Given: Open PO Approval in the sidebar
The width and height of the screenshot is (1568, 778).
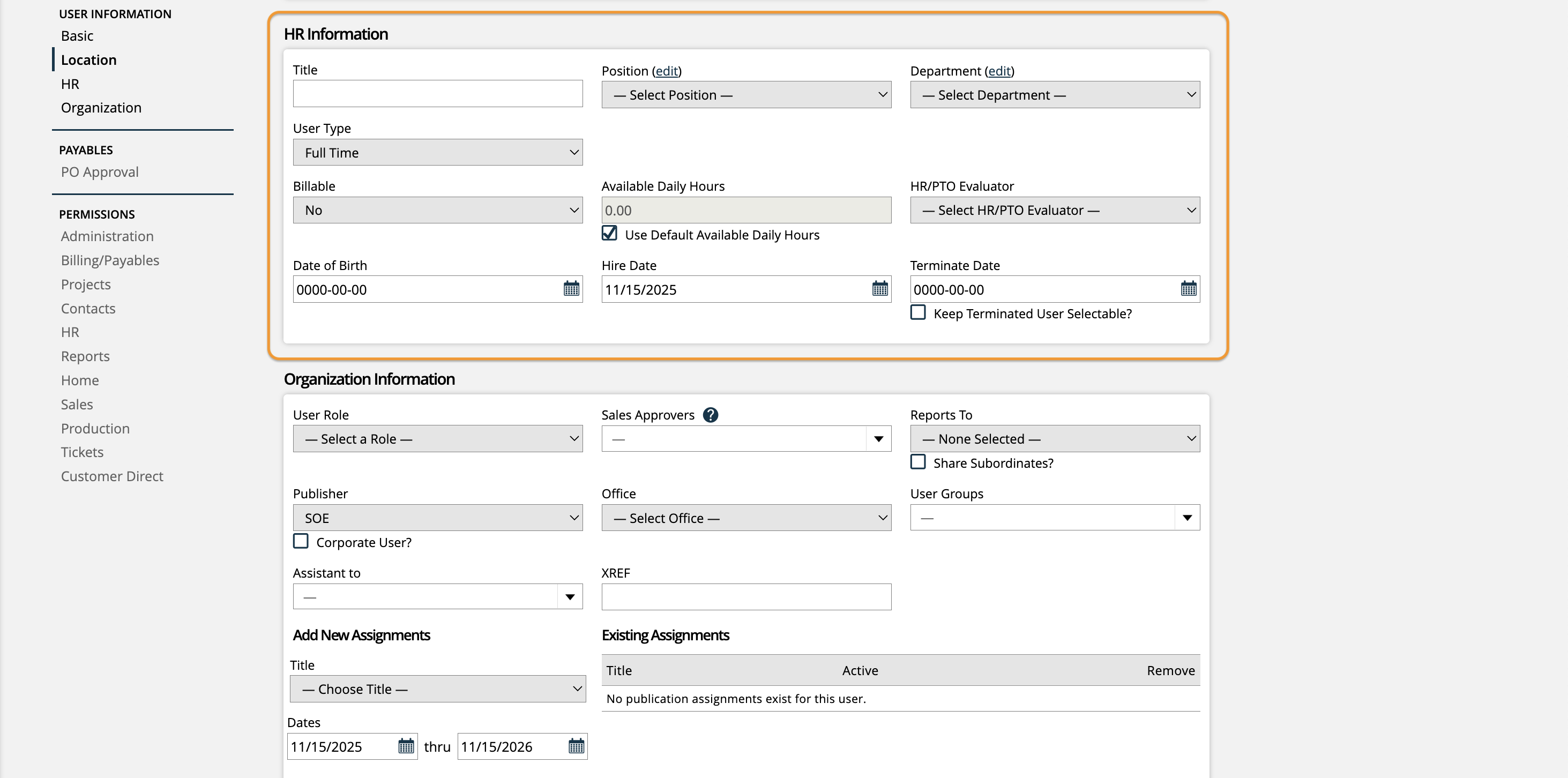Looking at the screenshot, I should click(x=100, y=173).
